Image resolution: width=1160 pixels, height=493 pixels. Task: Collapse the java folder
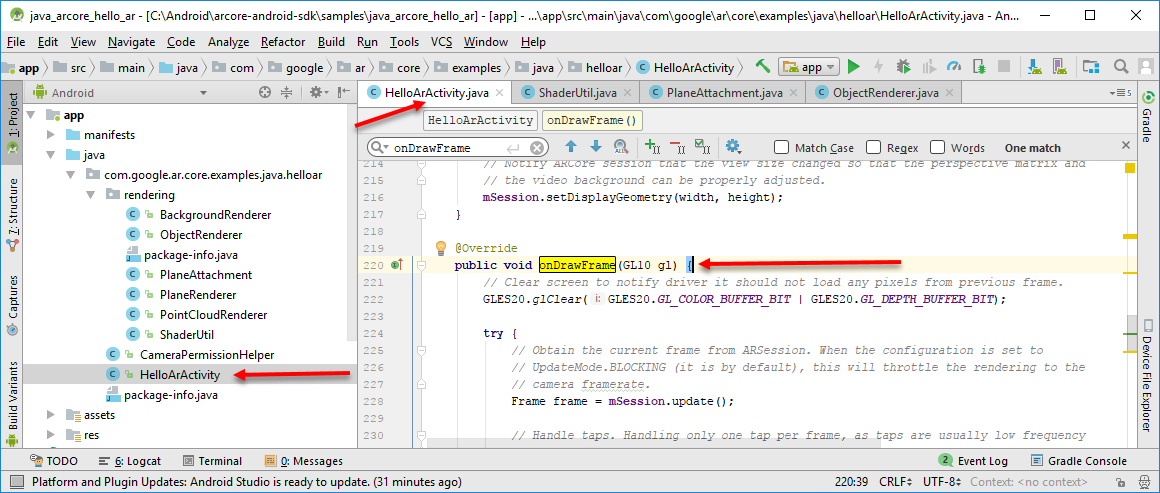point(50,155)
